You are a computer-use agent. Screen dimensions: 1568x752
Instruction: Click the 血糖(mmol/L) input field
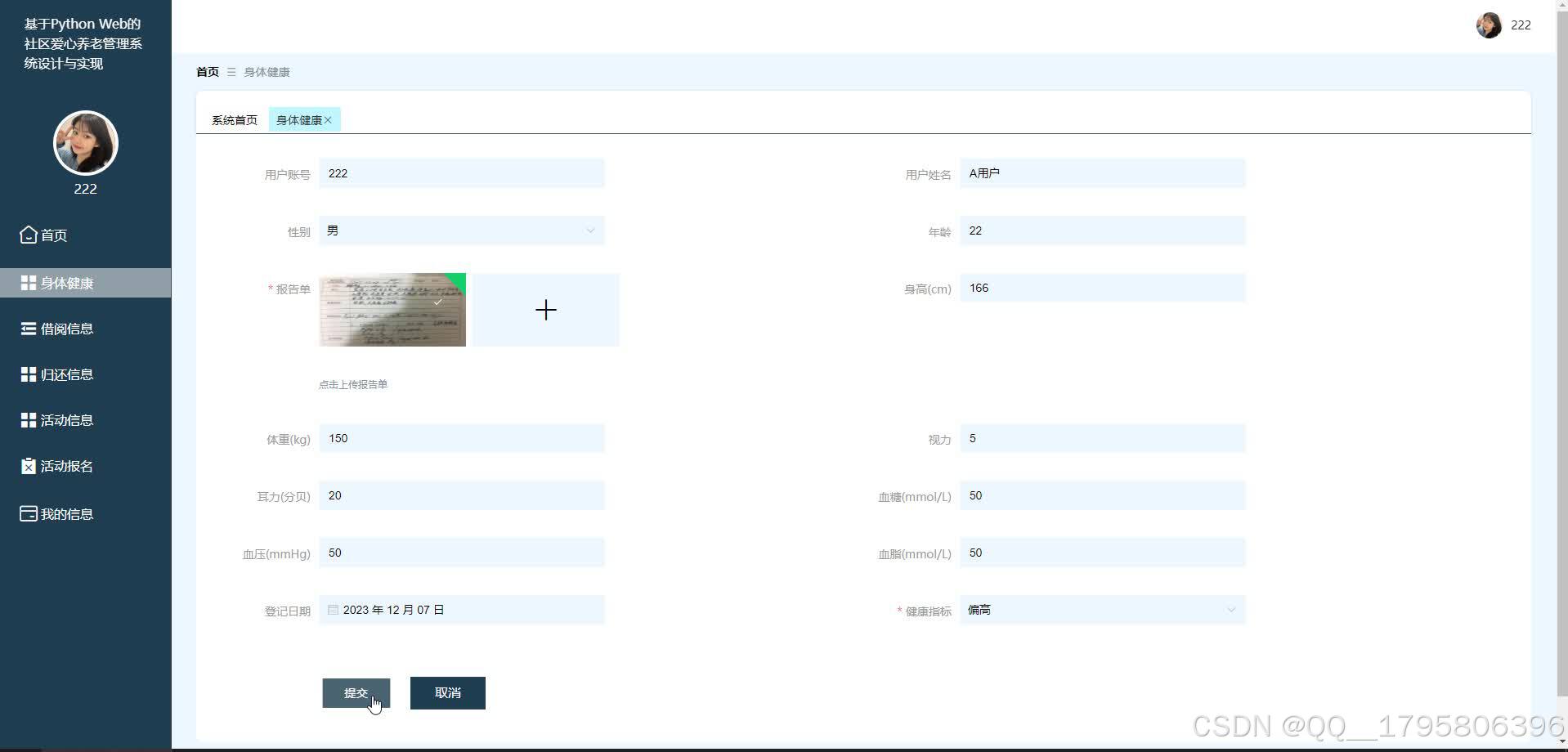[1103, 495]
